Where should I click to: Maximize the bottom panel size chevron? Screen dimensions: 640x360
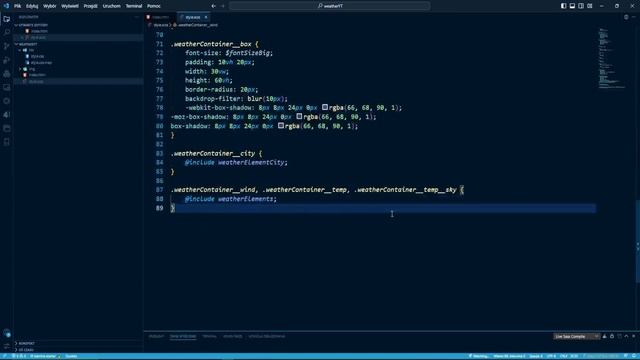(627, 336)
